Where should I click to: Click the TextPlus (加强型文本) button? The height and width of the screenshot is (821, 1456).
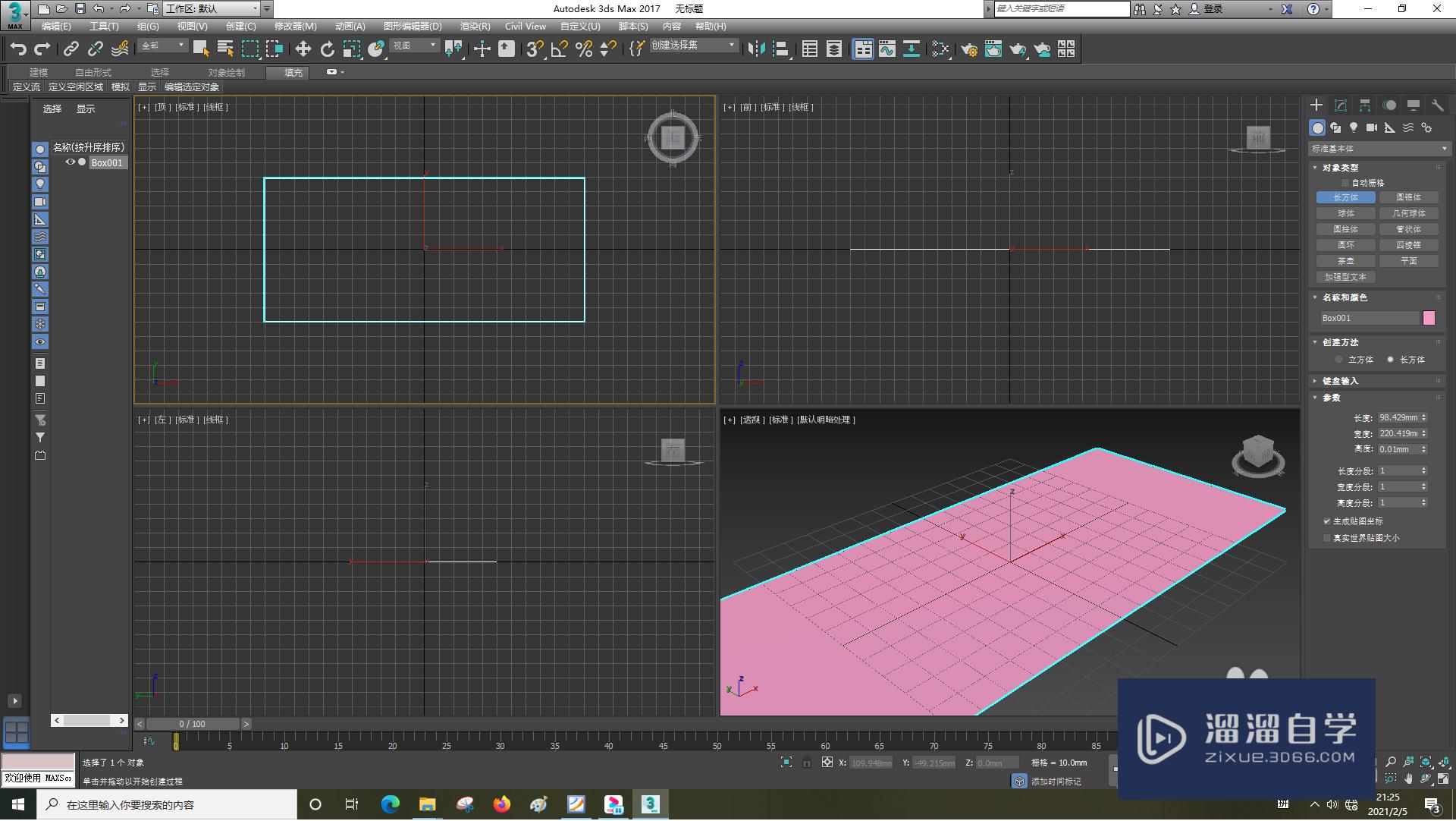click(x=1346, y=277)
